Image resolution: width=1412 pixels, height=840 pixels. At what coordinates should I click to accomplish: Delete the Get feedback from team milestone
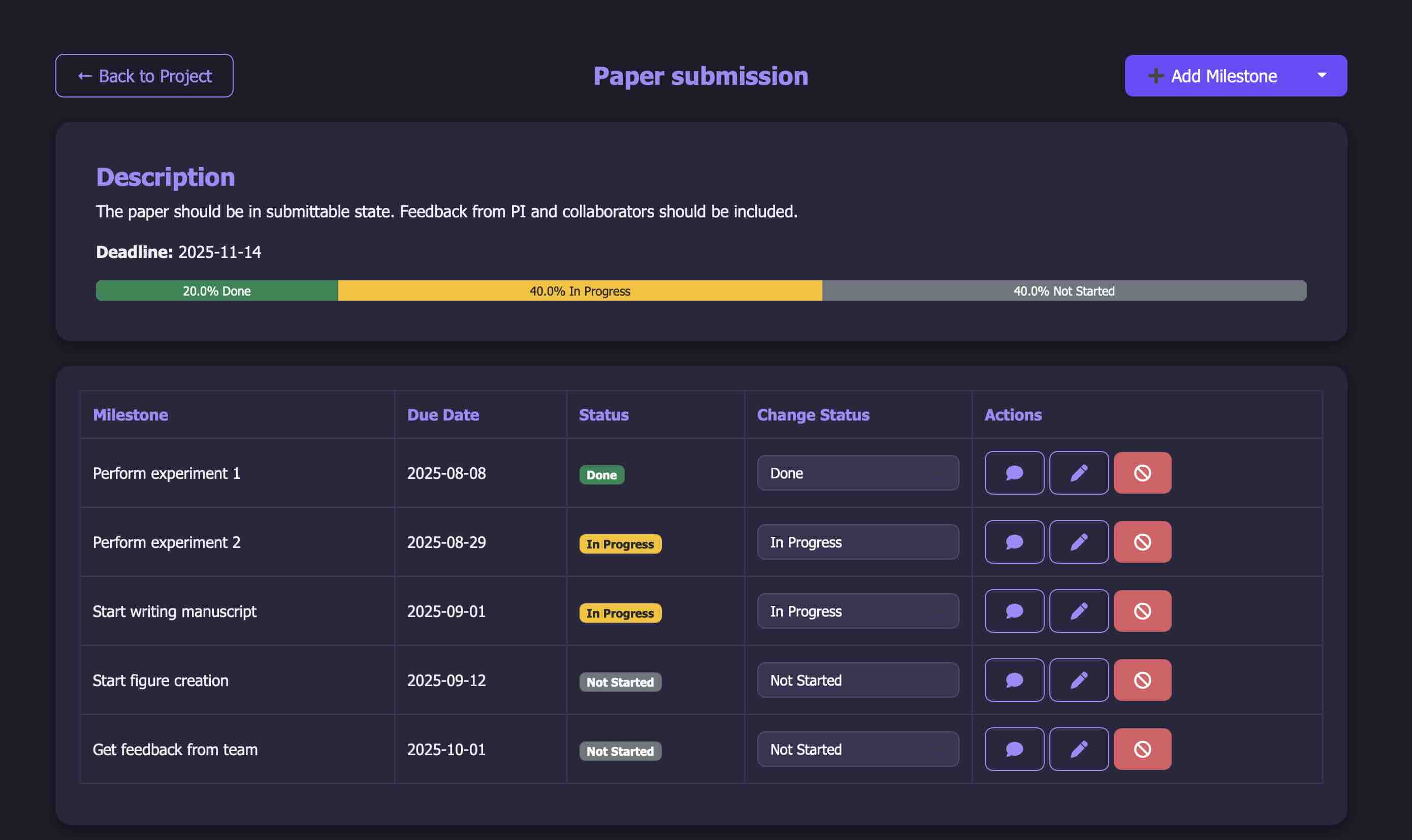tap(1142, 749)
